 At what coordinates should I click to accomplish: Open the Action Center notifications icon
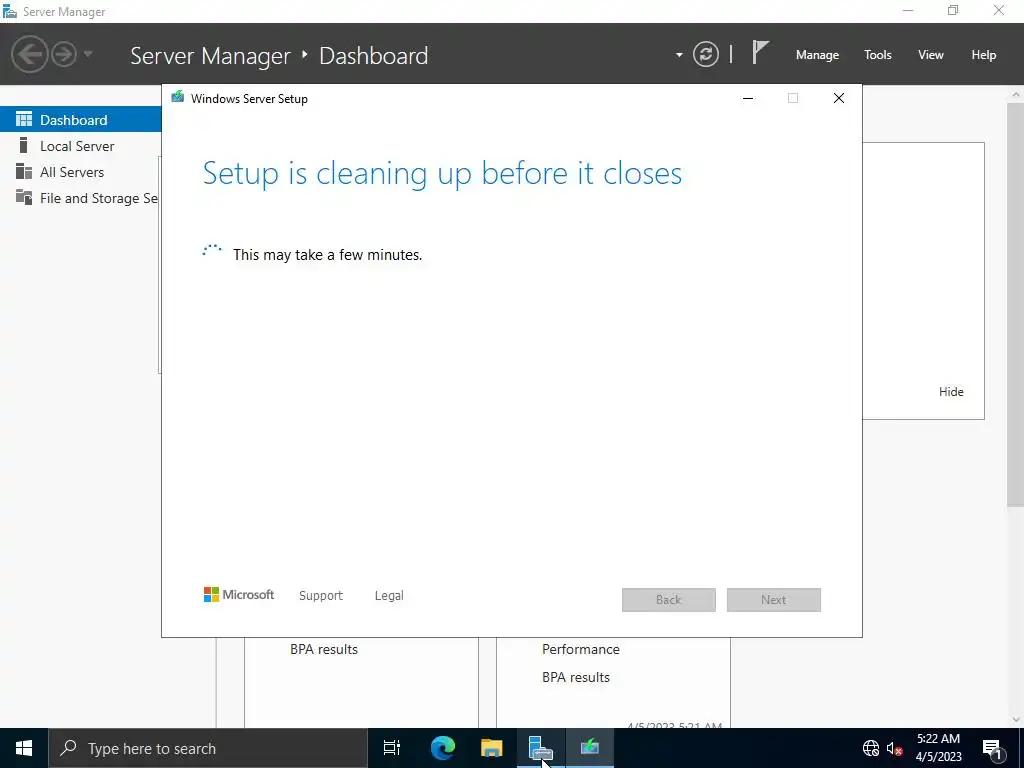tap(992, 748)
